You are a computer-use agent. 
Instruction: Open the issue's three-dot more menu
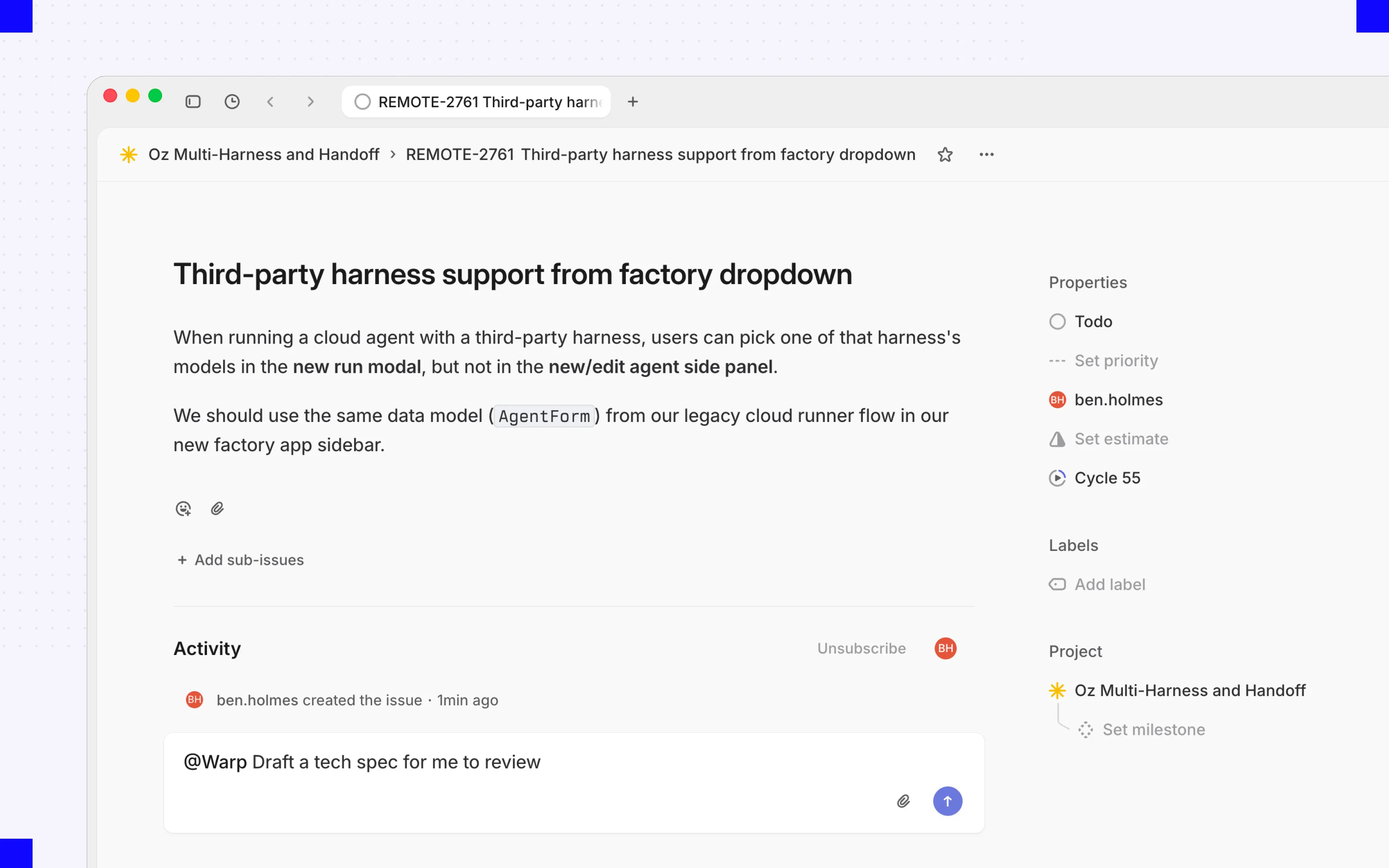[x=987, y=154]
